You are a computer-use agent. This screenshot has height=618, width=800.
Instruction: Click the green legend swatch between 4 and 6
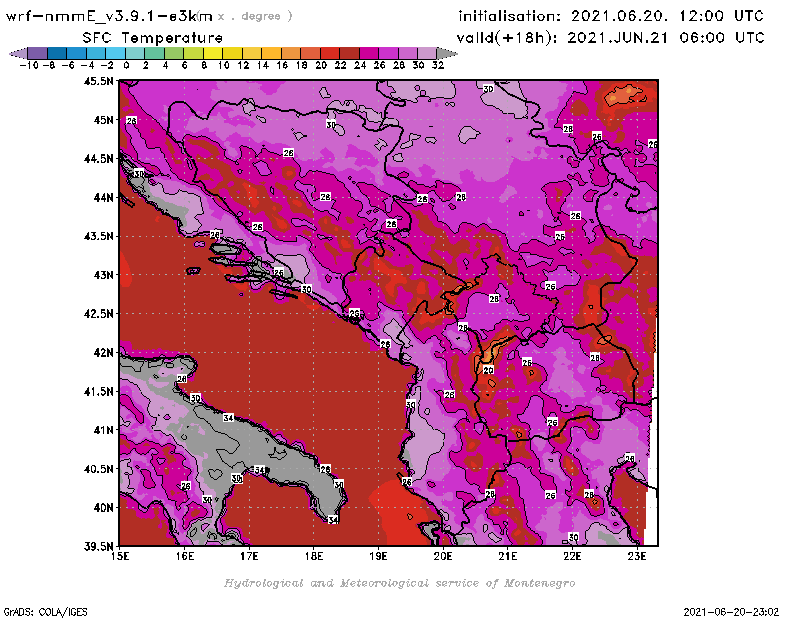tap(174, 54)
